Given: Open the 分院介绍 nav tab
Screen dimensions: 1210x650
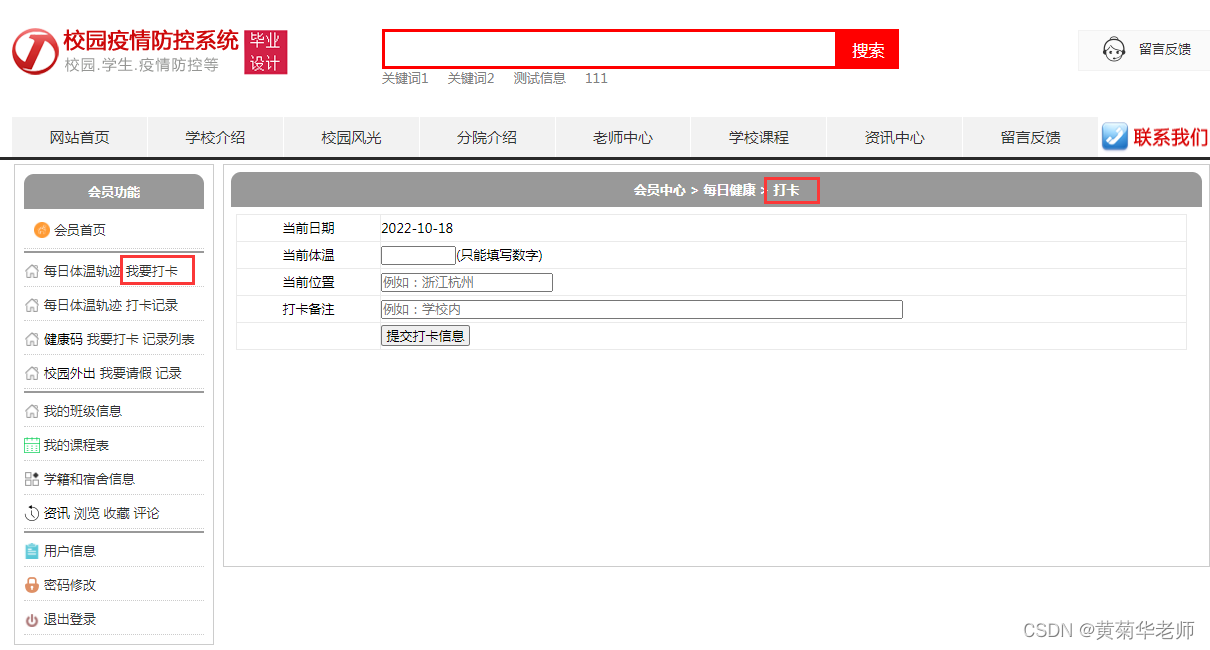Looking at the screenshot, I should (x=488, y=137).
